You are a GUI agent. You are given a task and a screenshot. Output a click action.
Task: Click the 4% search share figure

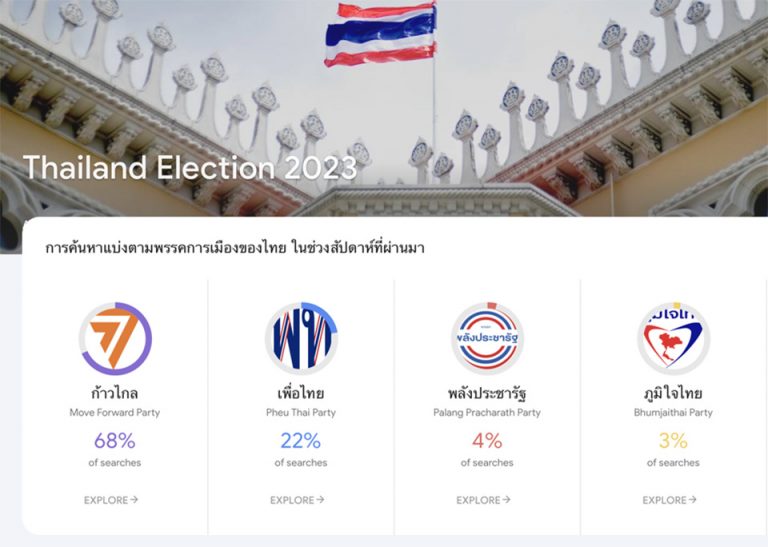pos(487,440)
